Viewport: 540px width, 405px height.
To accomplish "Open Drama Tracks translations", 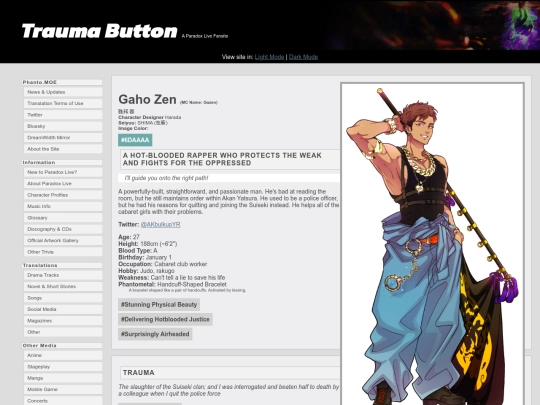I will (x=63, y=275).
